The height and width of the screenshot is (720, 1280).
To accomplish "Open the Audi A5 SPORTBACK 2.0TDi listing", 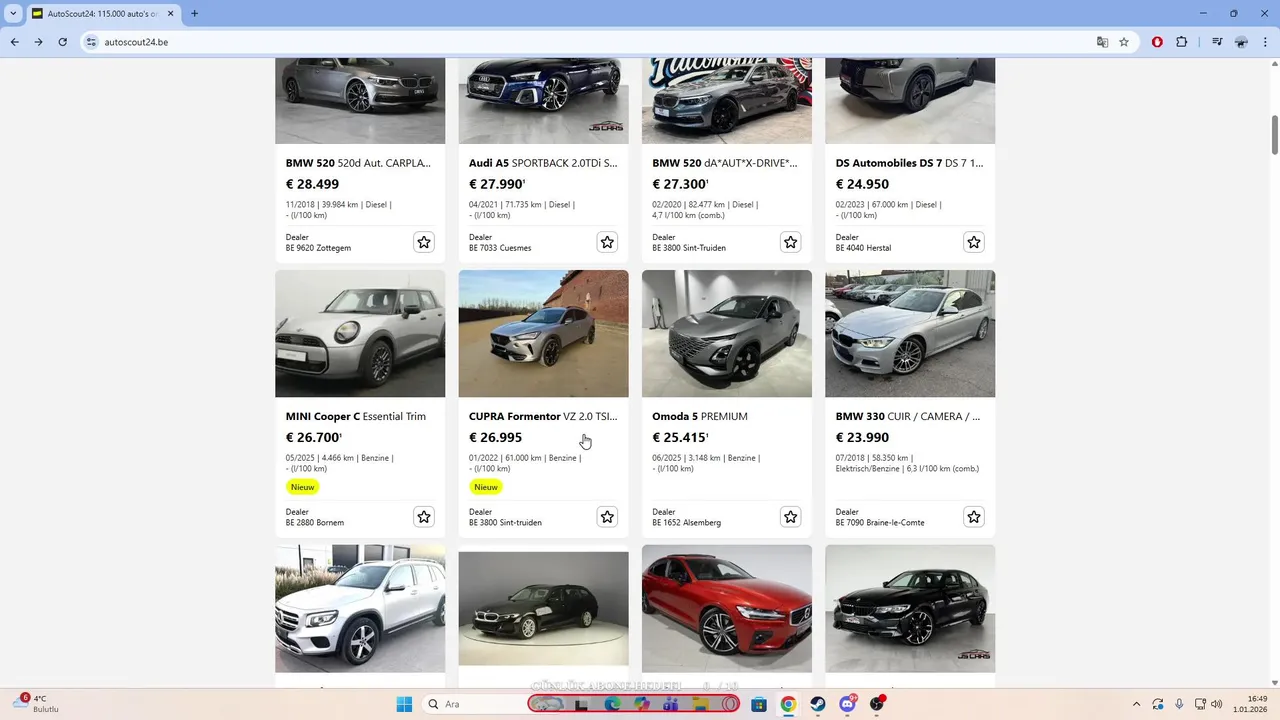I will (x=543, y=163).
